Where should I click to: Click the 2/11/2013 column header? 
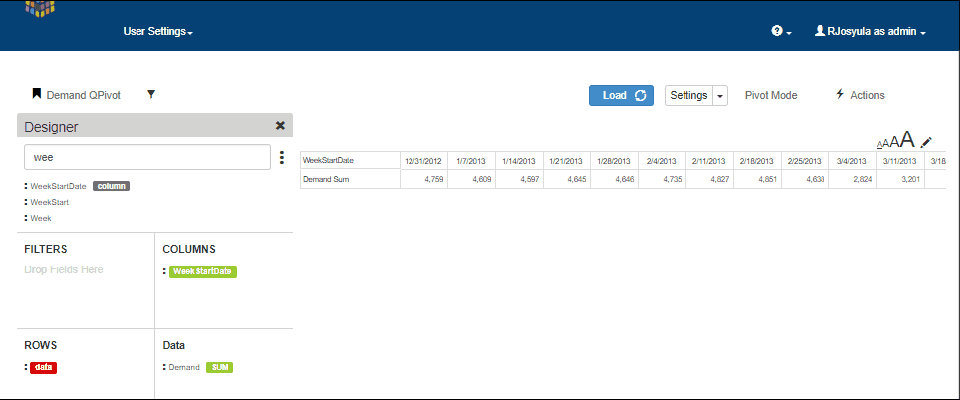710,161
